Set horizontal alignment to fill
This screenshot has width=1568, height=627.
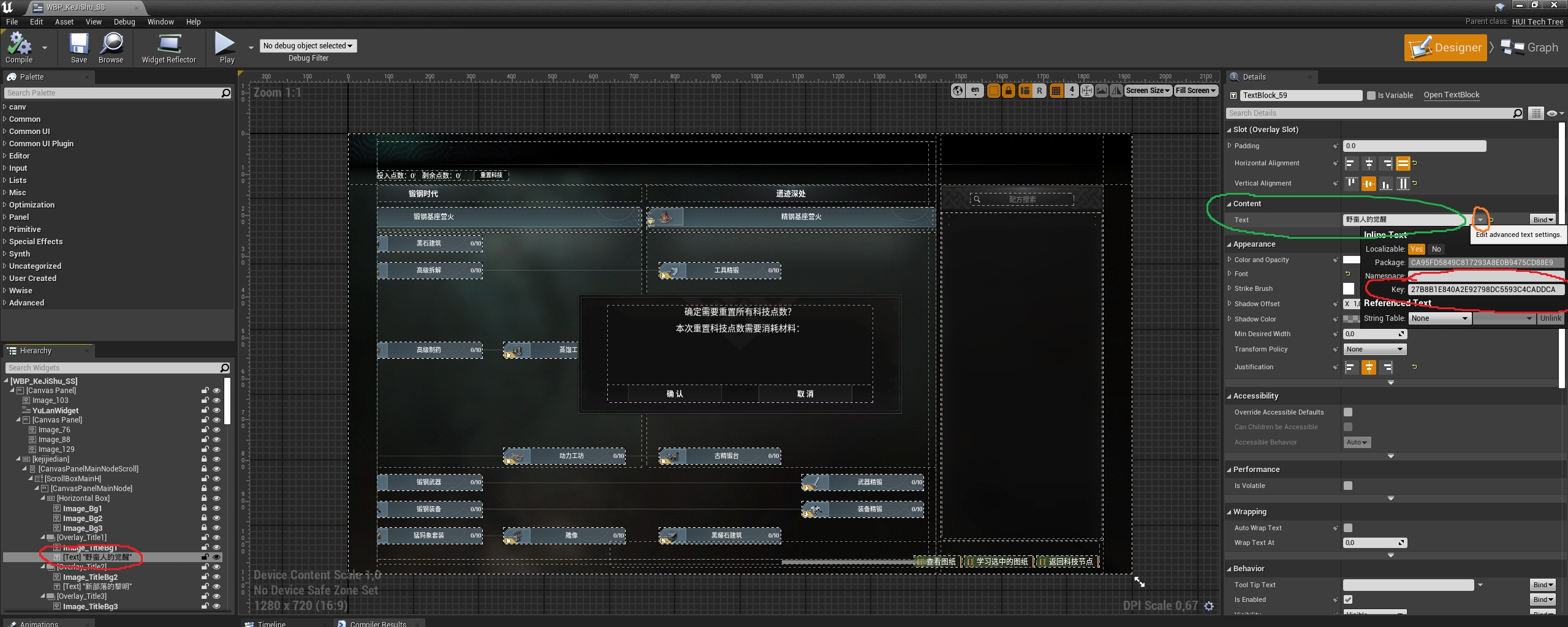pos(1403,163)
